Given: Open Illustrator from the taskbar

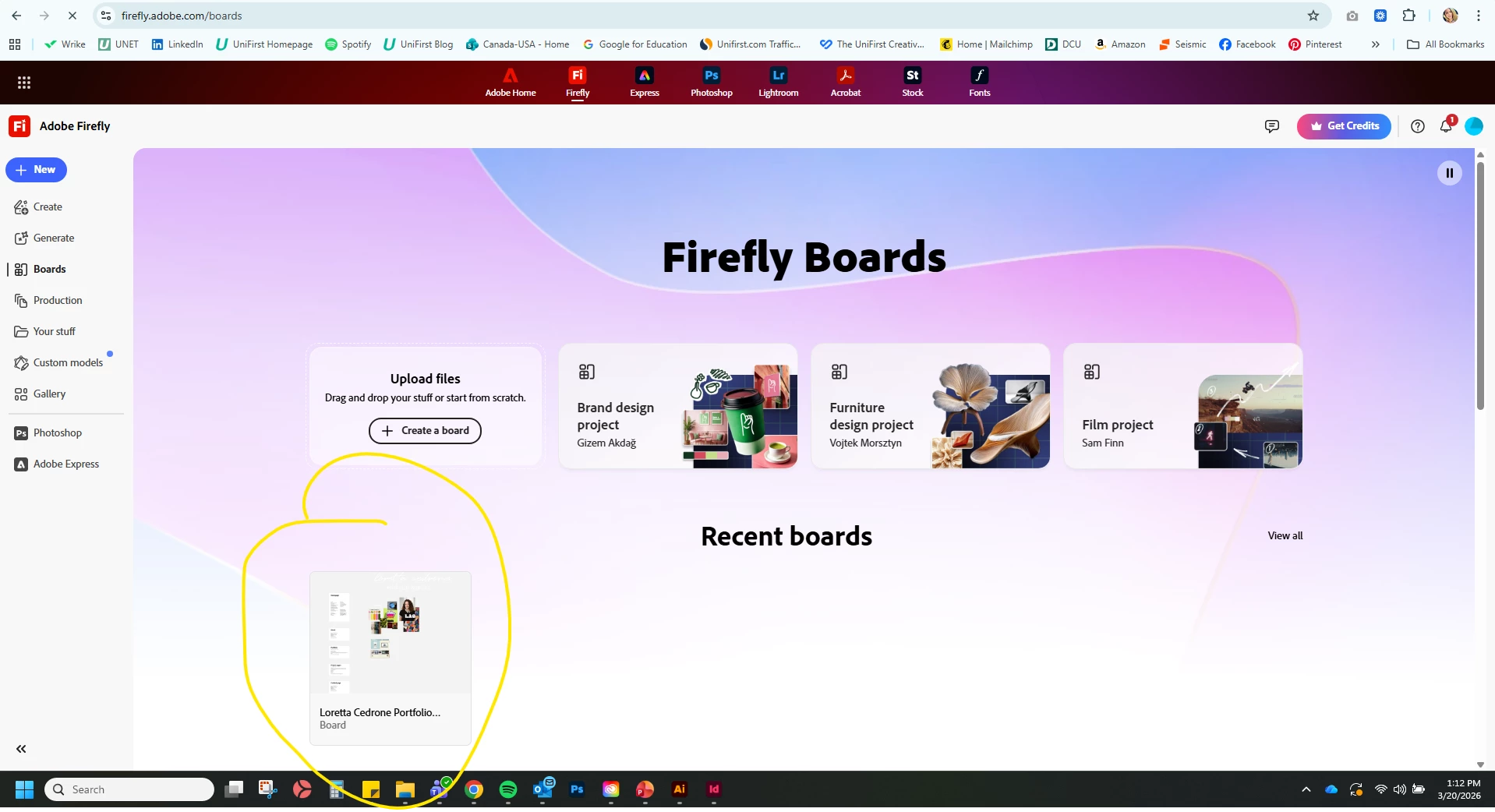Looking at the screenshot, I should tap(680, 790).
